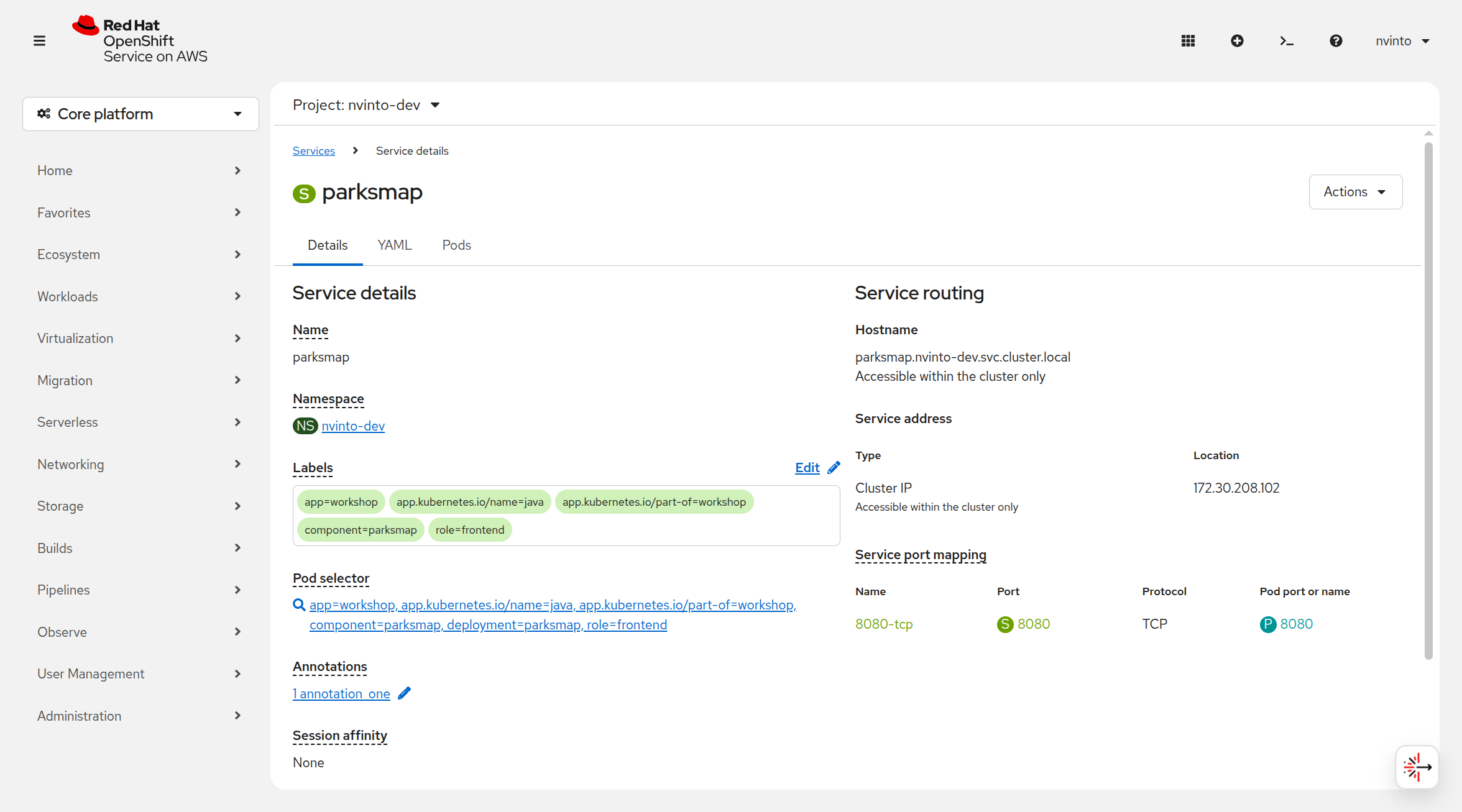The height and width of the screenshot is (812, 1462).
Task: Click the 8080-tcp port name
Action: (884, 624)
